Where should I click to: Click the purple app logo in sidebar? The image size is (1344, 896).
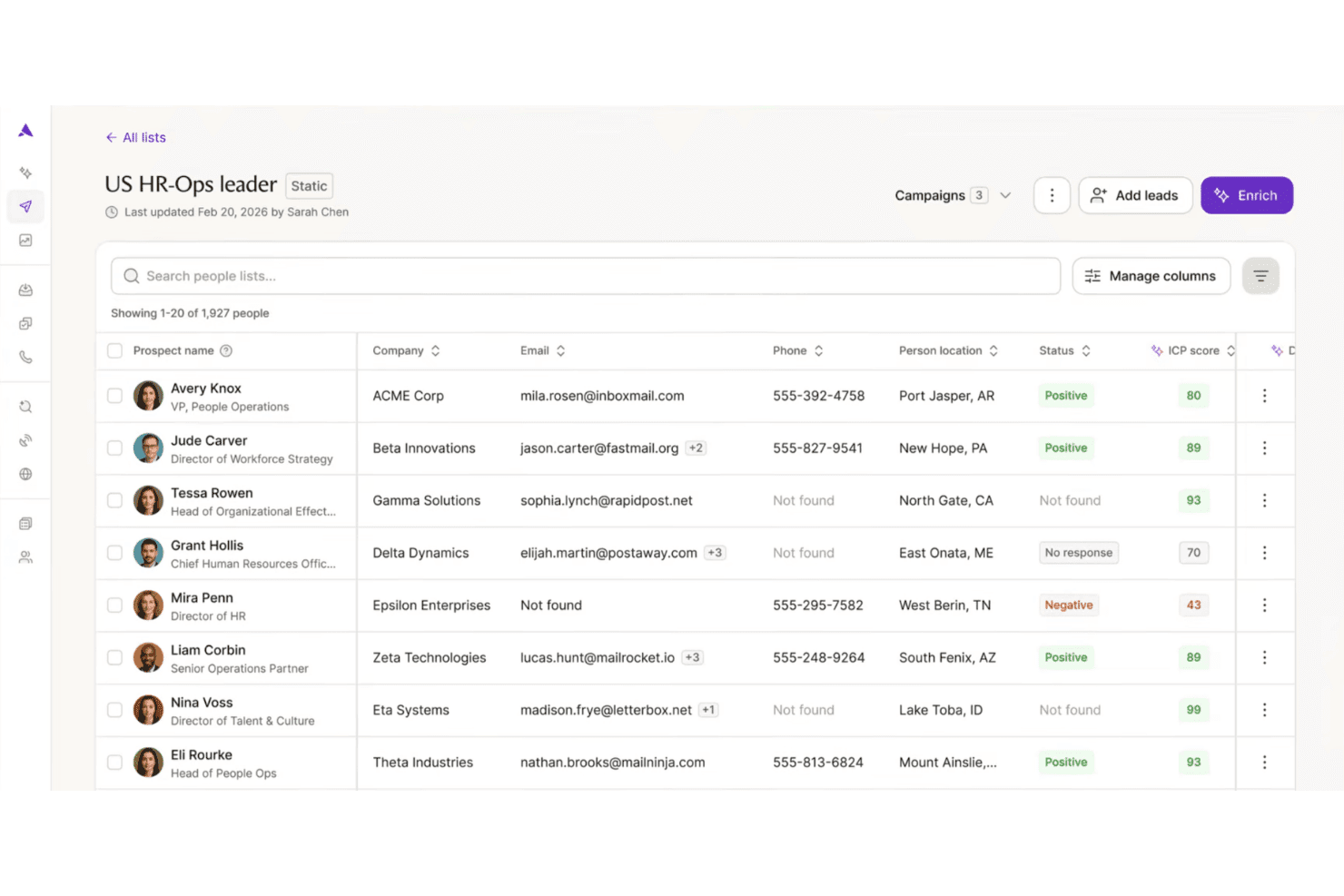25,131
